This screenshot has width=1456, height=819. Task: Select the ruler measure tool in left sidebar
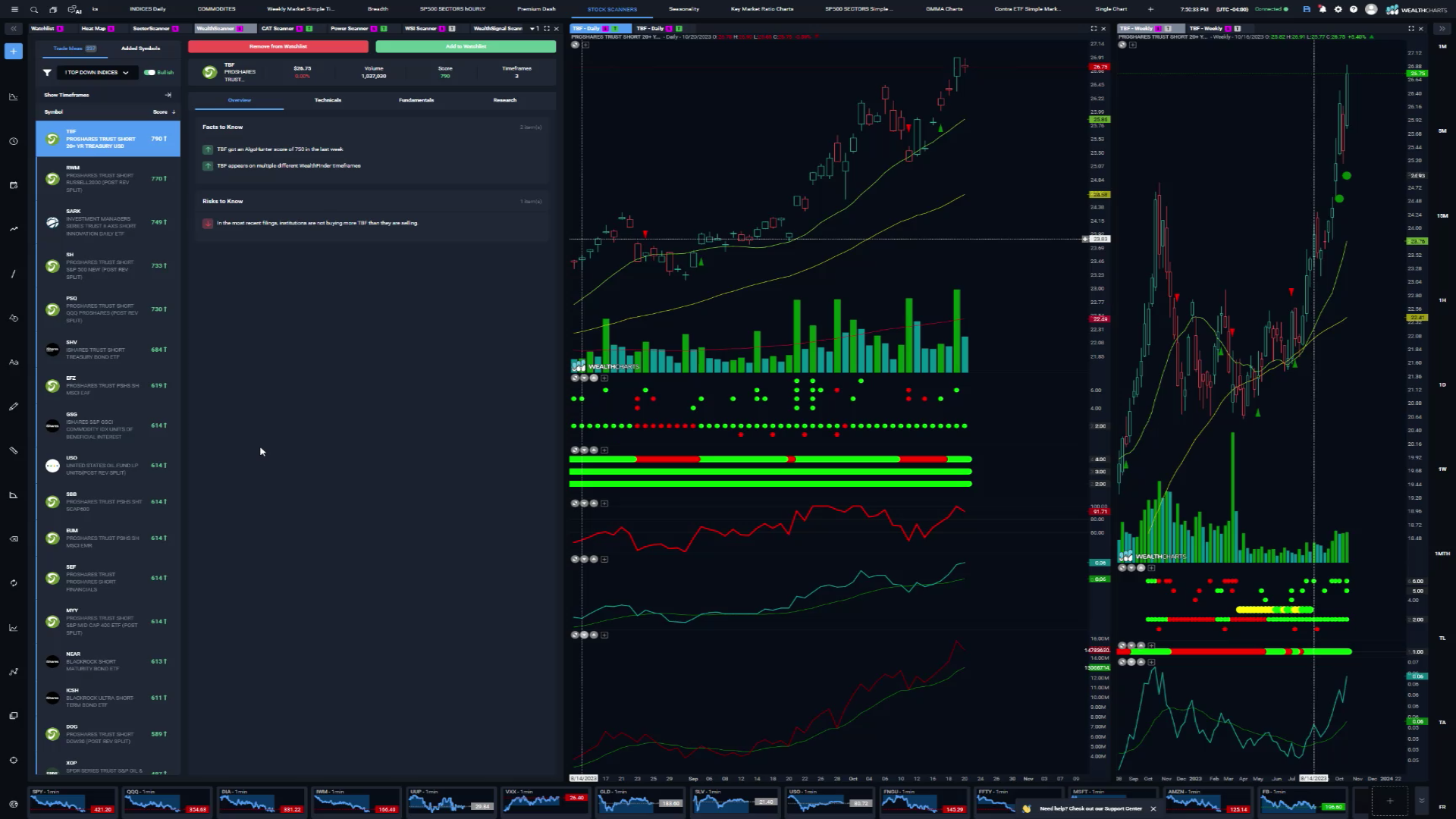click(14, 450)
